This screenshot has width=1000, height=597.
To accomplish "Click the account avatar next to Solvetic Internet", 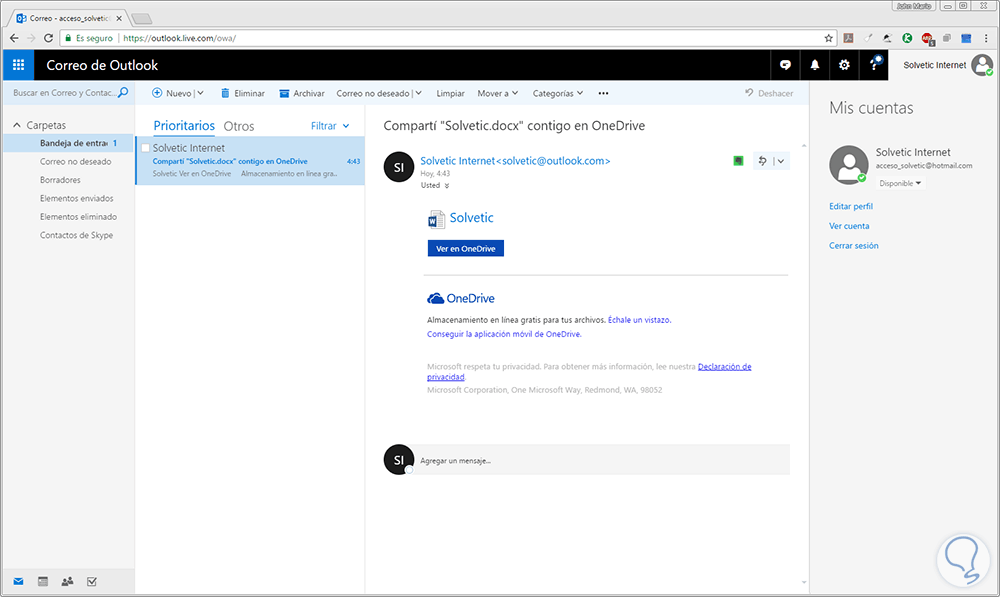I will (x=982, y=64).
